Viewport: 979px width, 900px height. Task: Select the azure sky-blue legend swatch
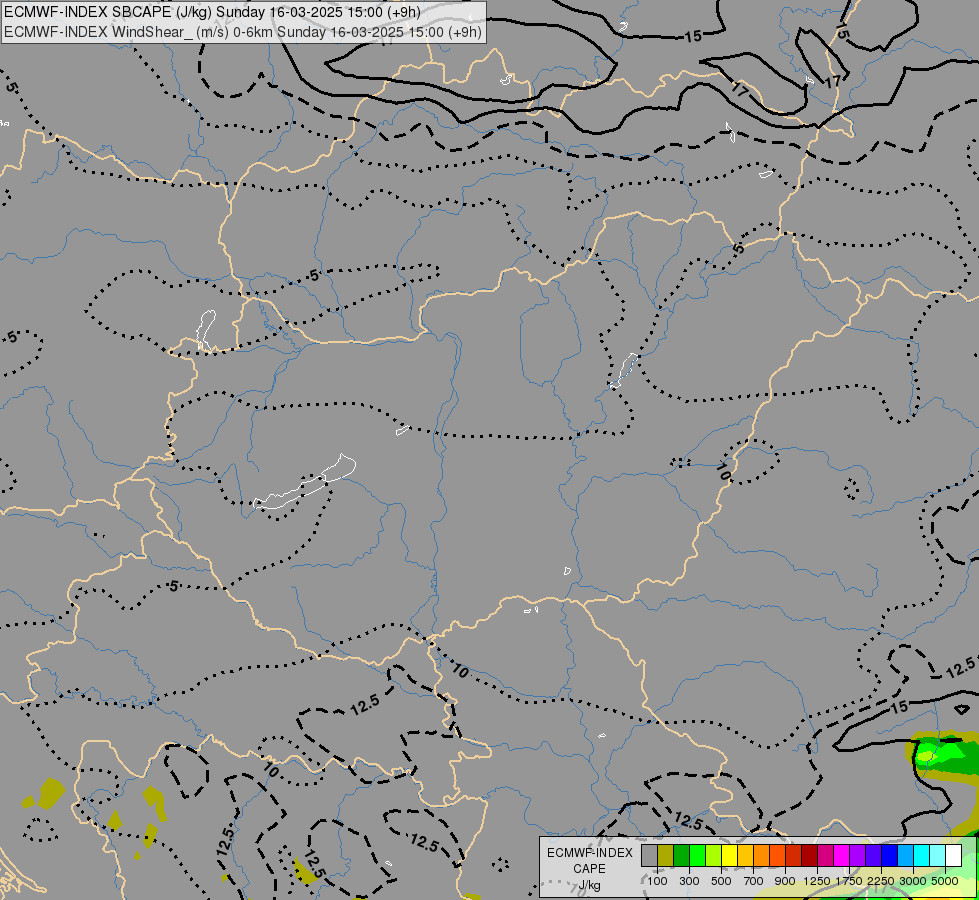point(906,856)
